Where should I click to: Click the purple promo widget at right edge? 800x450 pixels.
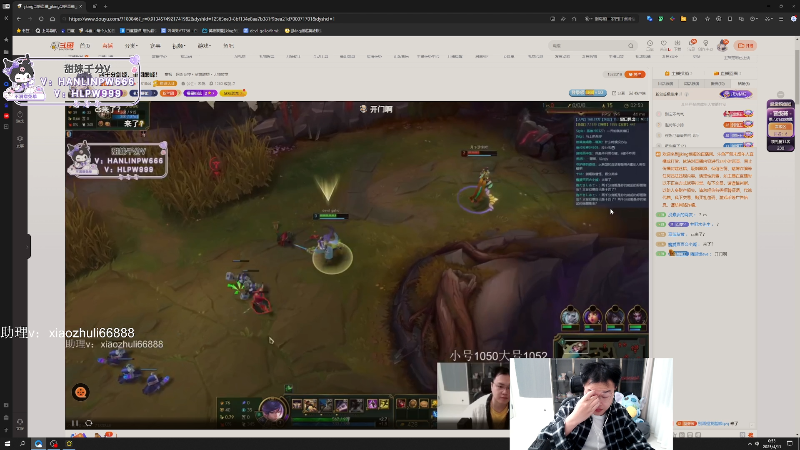pyautogui.click(x=780, y=126)
